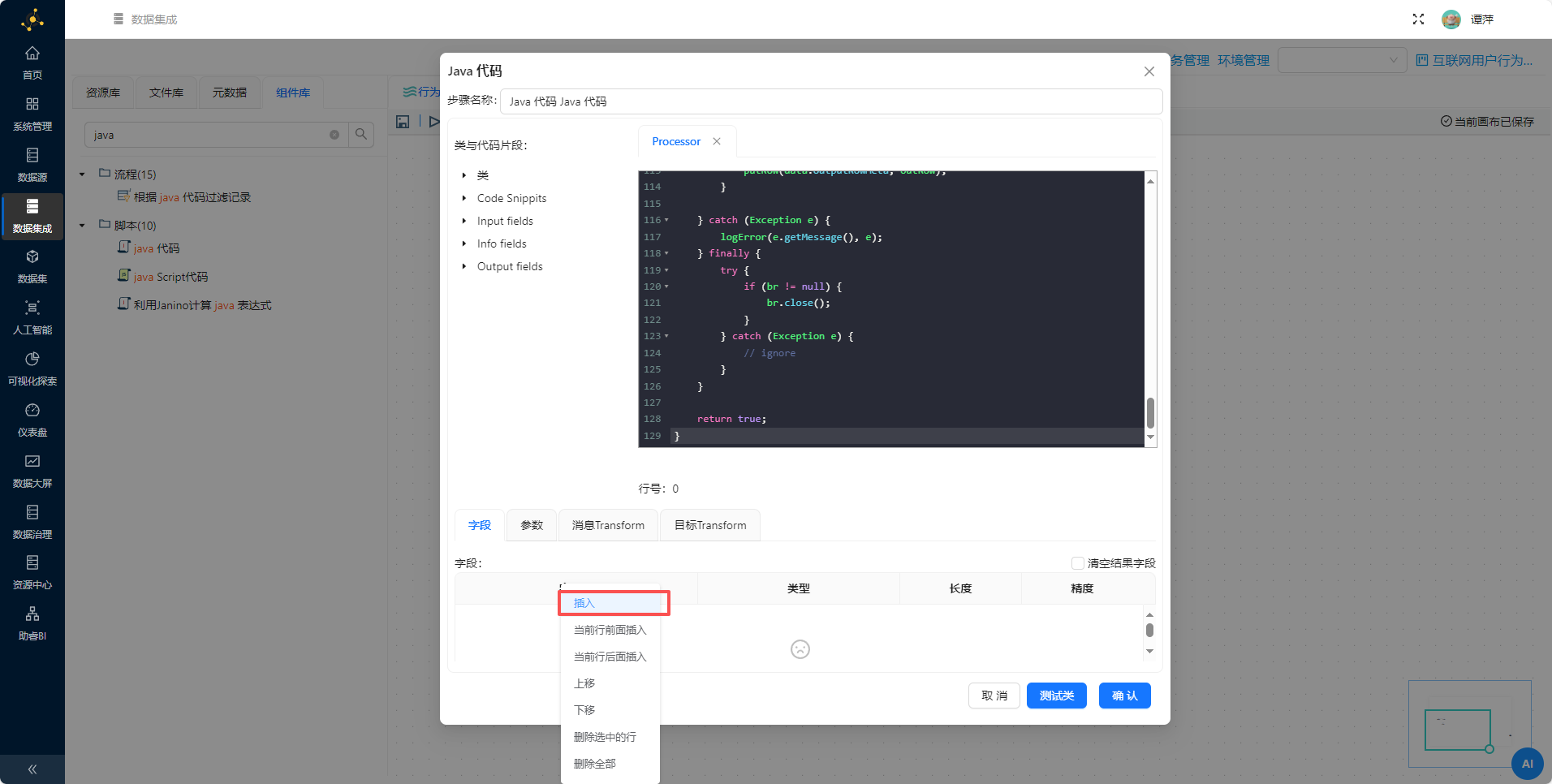This screenshot has height=784, width=1552.
Task: Click the code editor scrollbar thumb
Action: click(1150, 412)
